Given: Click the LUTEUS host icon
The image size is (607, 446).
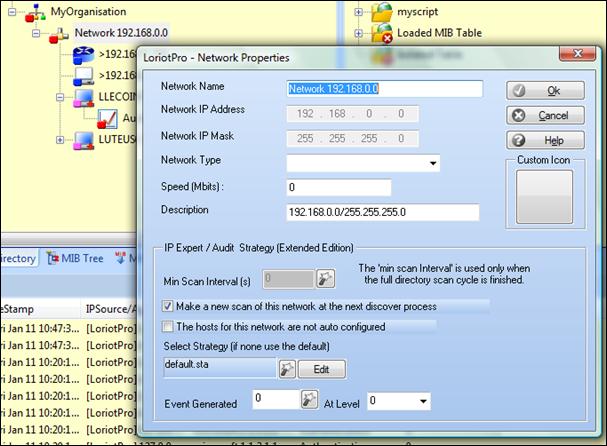Looking at the screenshot, I should 84,140.
